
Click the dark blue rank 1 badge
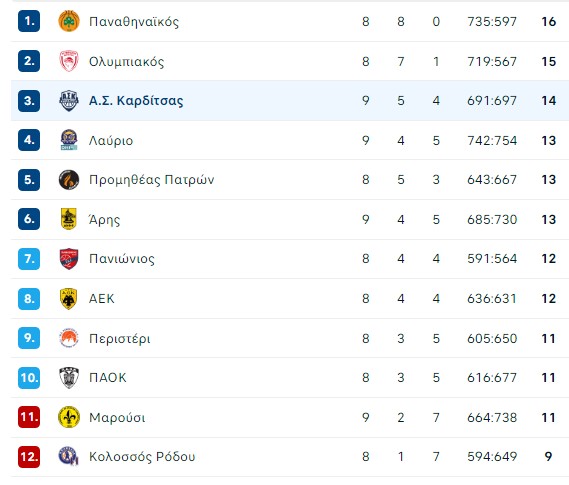[29, 21]
